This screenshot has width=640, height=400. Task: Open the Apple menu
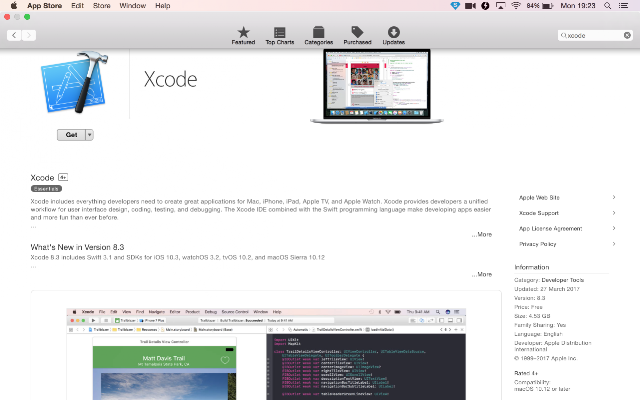[13, 6]
